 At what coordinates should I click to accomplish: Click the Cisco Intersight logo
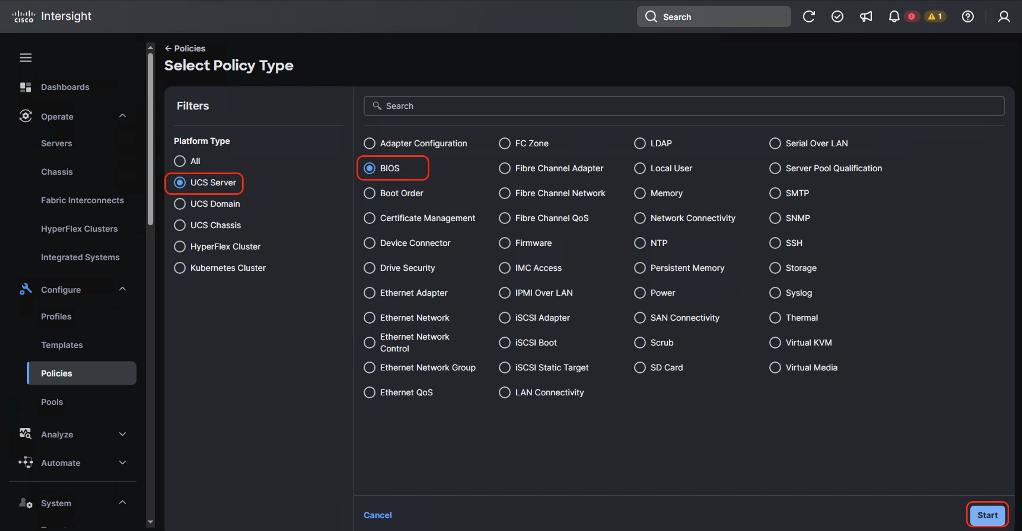point(52,17)
